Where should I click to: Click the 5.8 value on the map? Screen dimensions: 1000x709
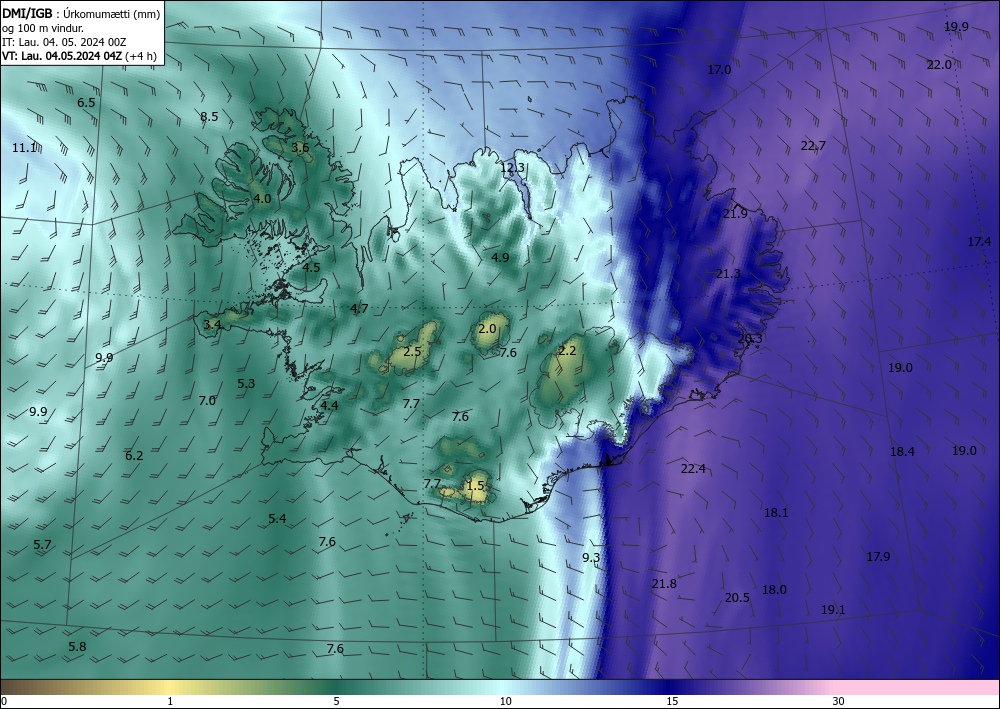77,647
